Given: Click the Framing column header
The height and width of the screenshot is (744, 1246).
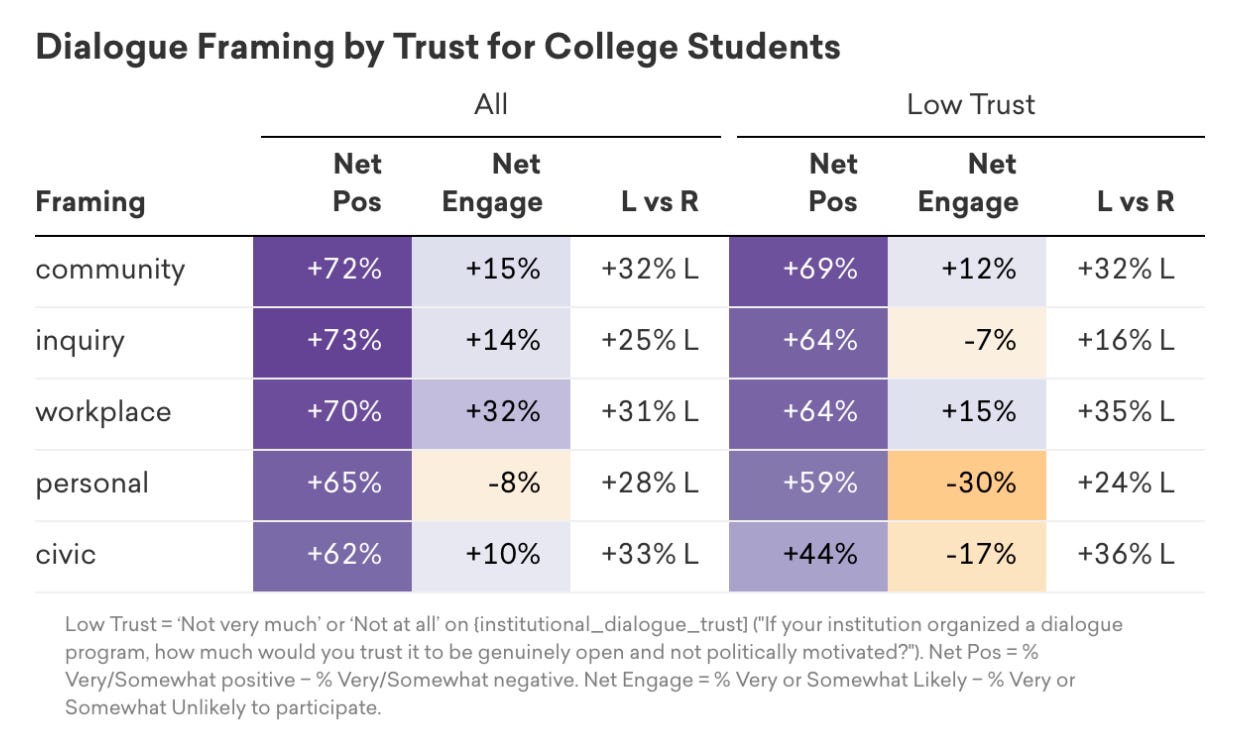Looking at the screenshot, I should tap(90, 202).
